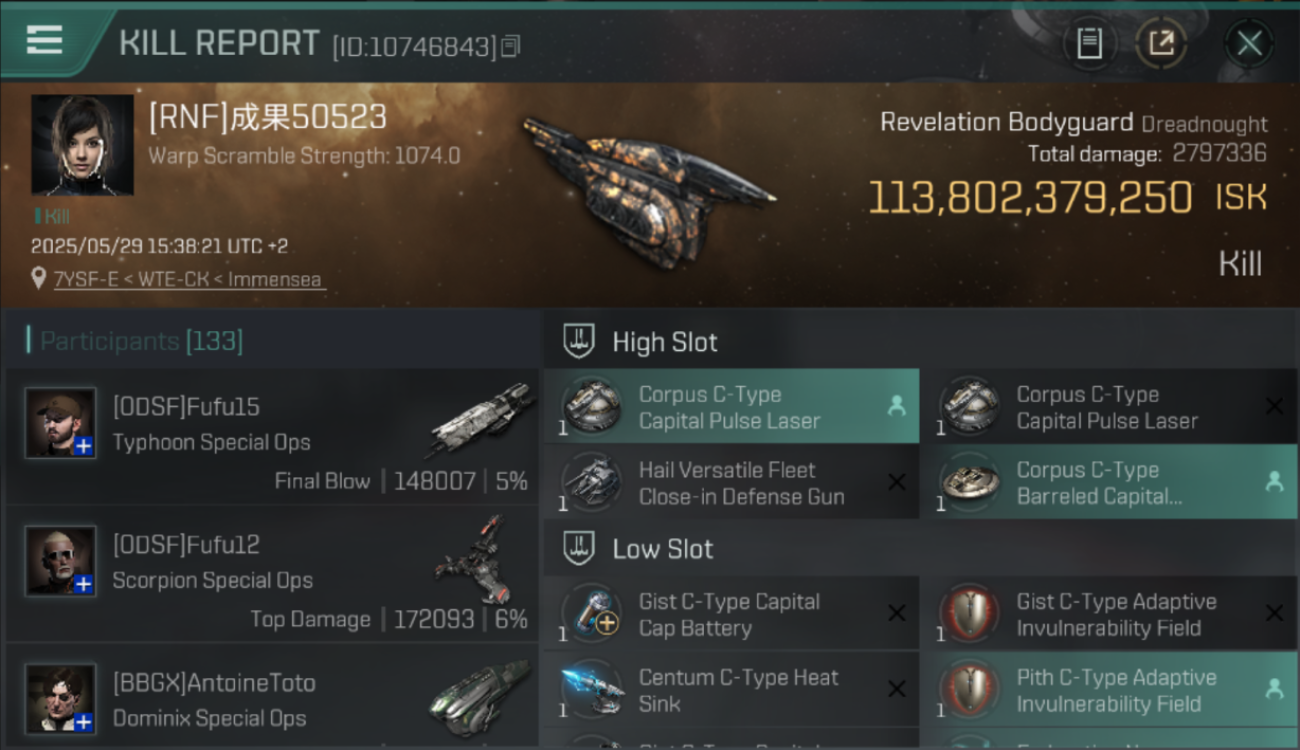This screenshot has height=750, width=1300.
Task: Open the hamburger menu icon
Action: point(44,40)
